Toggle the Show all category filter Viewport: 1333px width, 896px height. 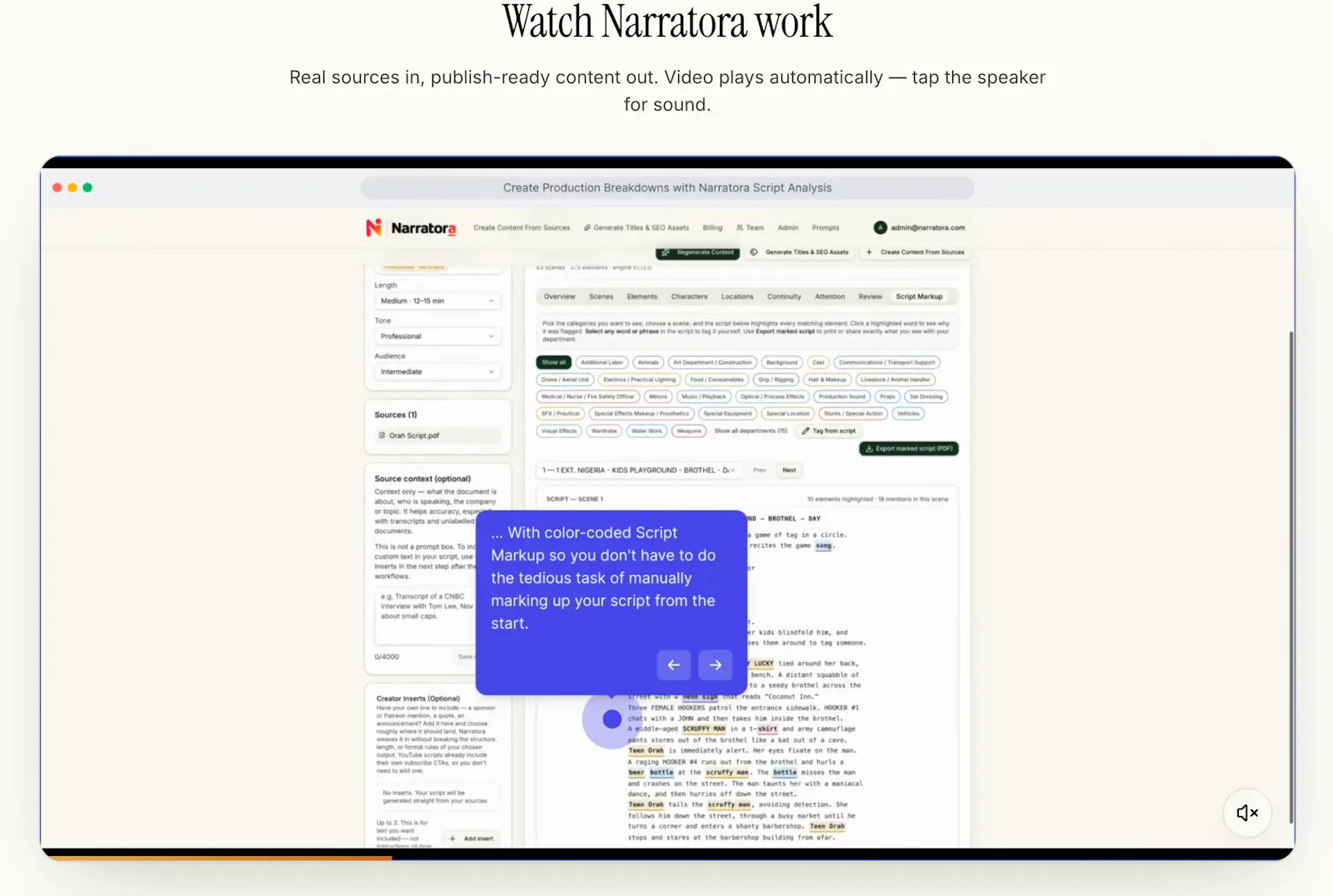click(553, 362)
